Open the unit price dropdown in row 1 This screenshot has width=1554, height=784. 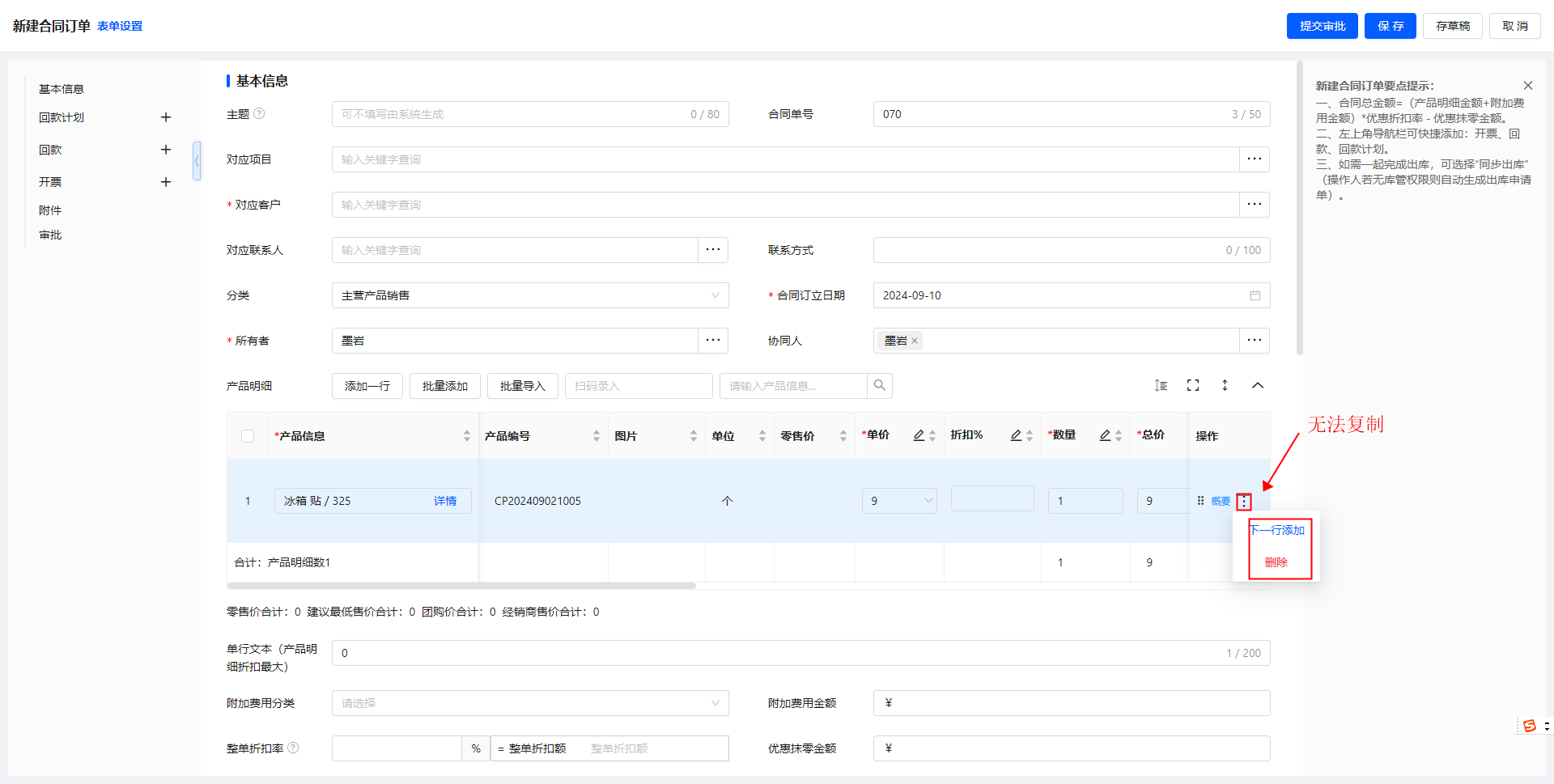pos(928,501)
